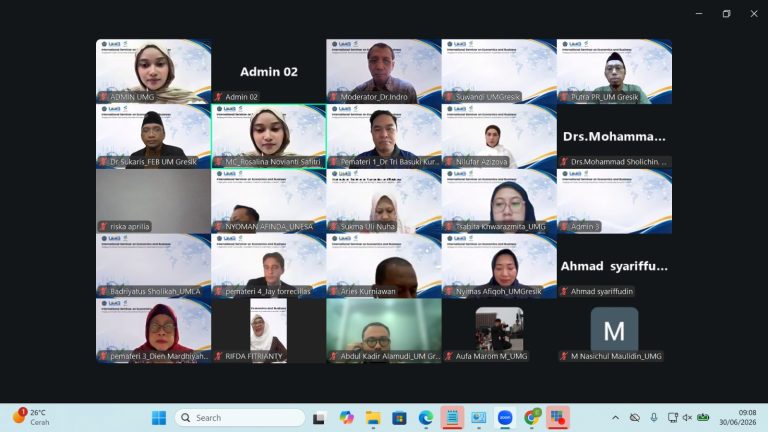768x432 pixels.
Task: Open Google Chrome from the taskbar
Action: coord(531,418)
